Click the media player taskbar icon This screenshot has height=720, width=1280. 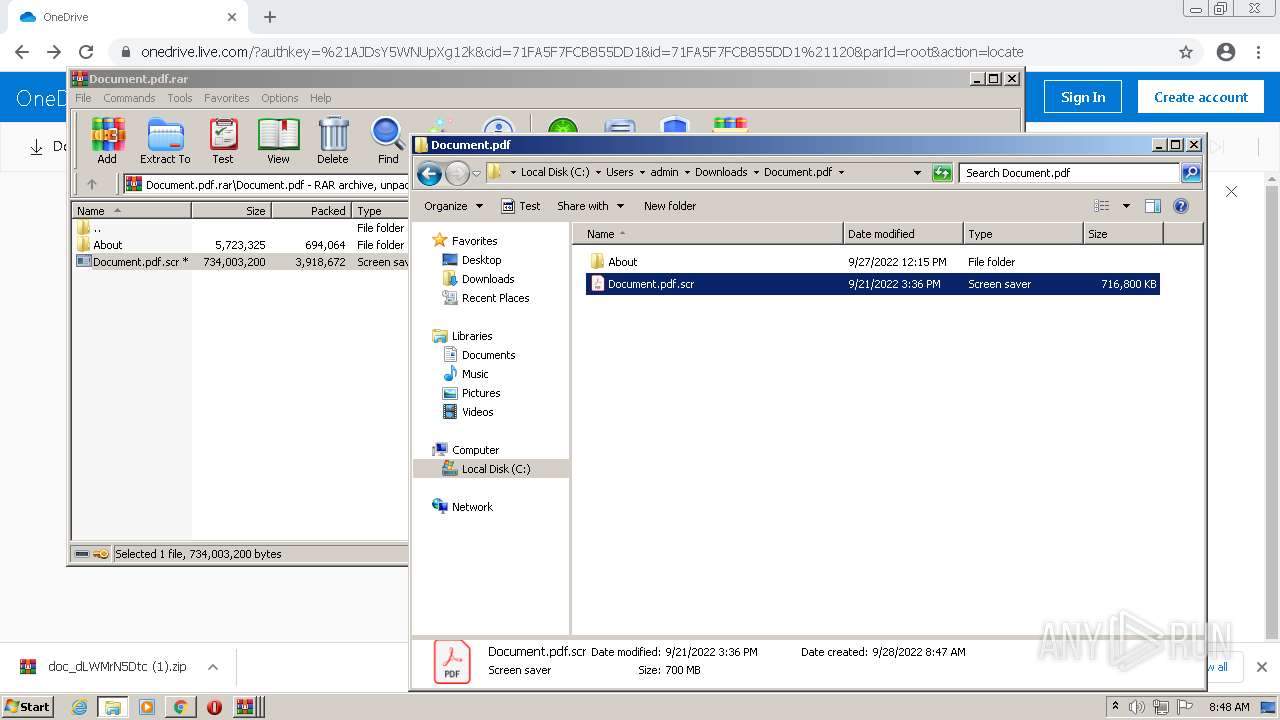click(146, 707)
